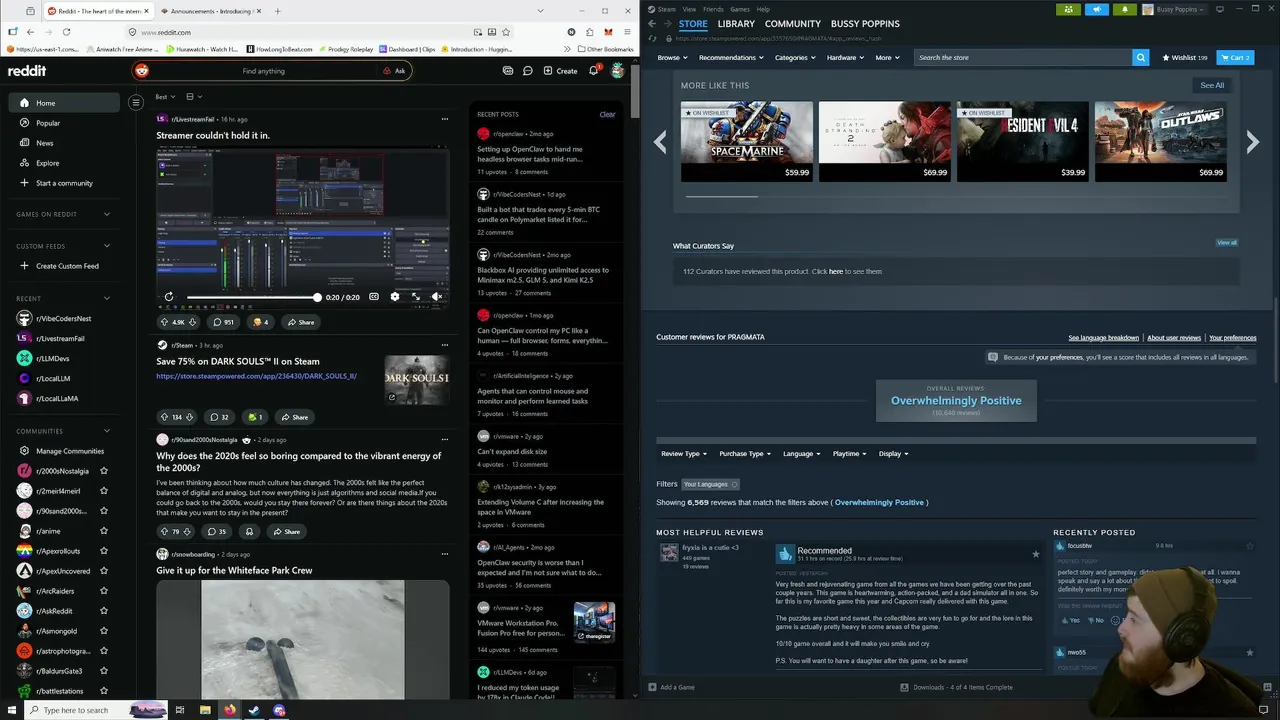Screen dimensions: 1280x720
Task: Open video settings gear on Reddit player
Action: [x=395, y=297]
